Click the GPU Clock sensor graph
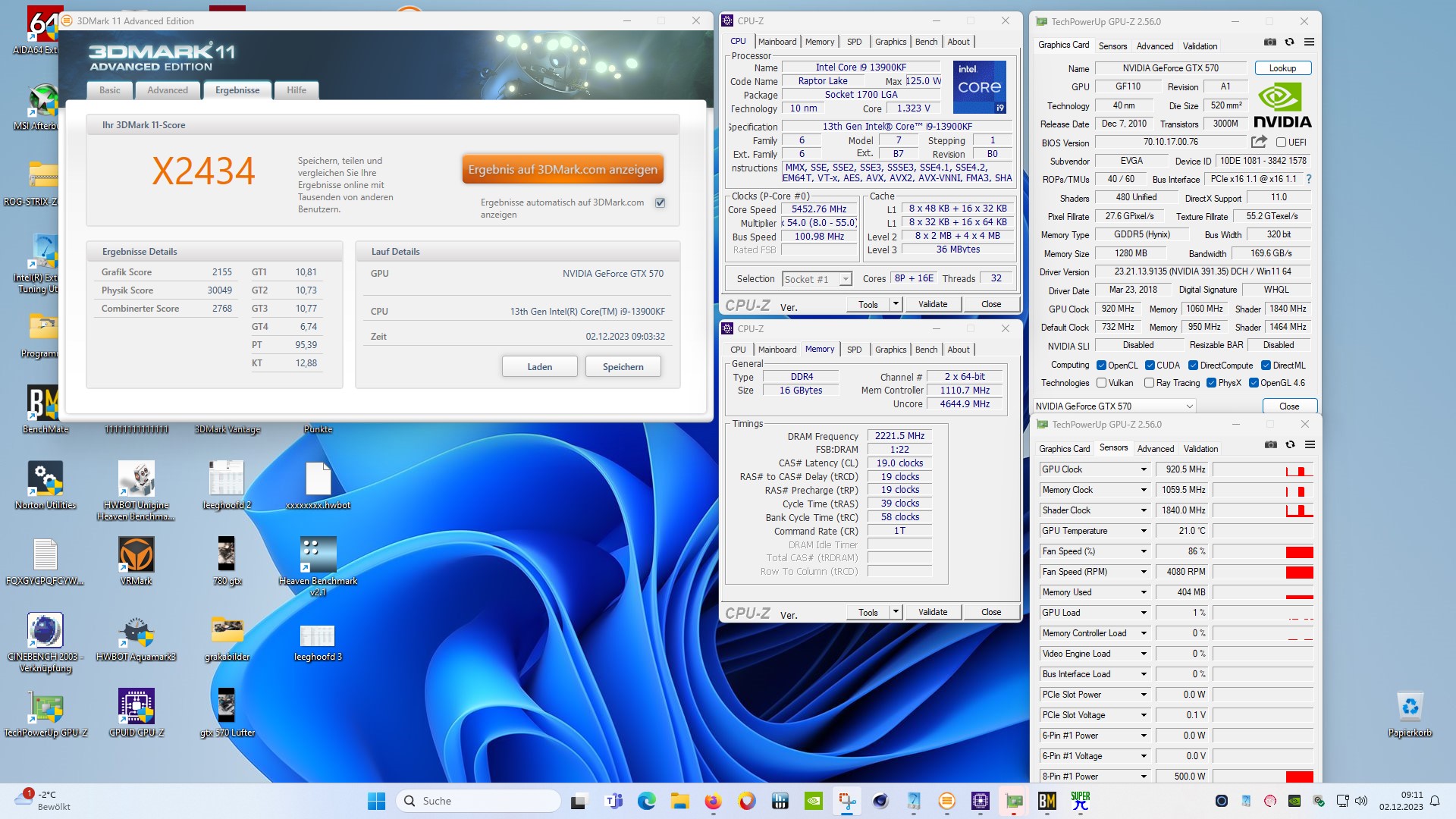The image size is (1456, 819). tap(1263, 469)
